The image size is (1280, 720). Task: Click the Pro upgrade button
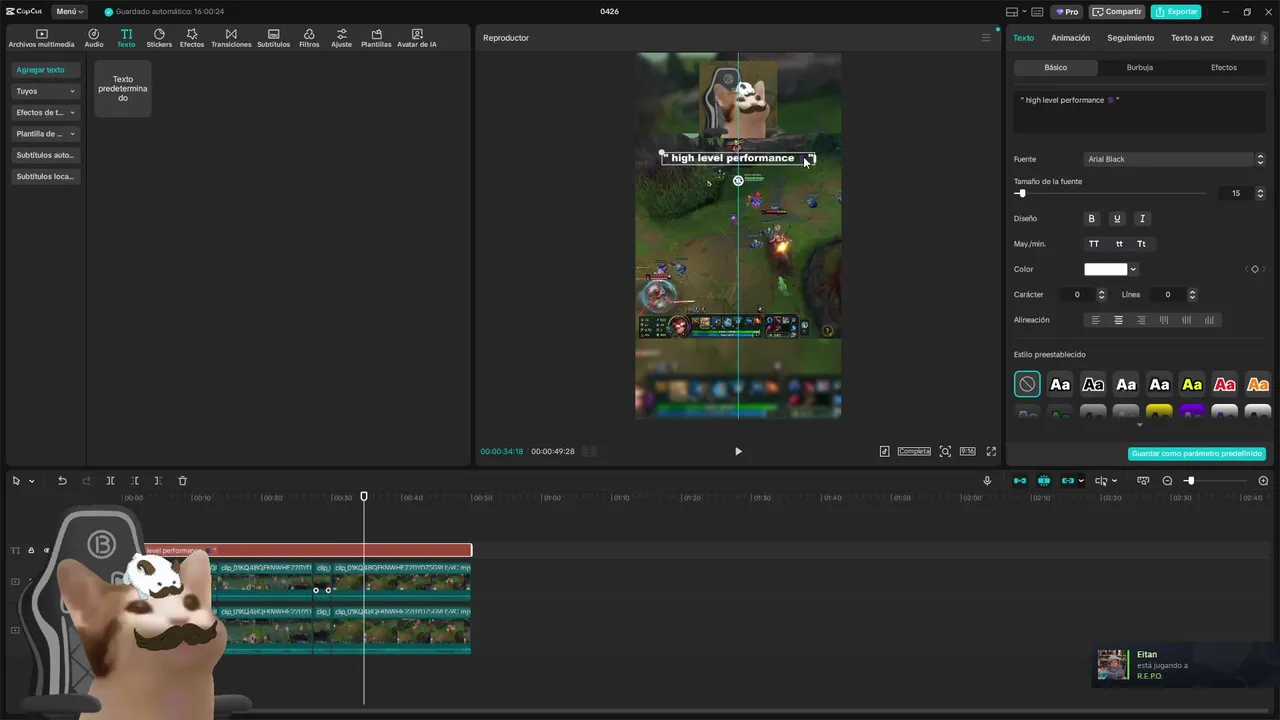click(x=1066, y=12)
